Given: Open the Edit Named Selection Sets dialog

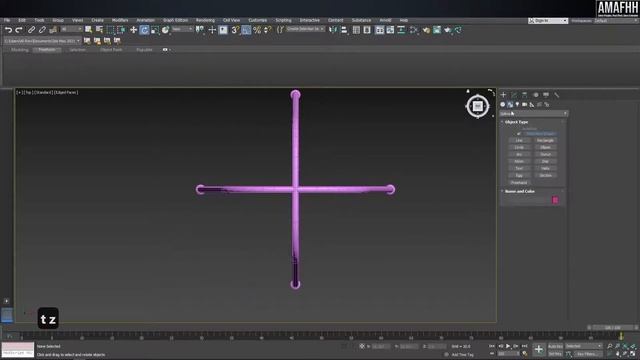Looking at the screenshot, I should tap(280, 30).
